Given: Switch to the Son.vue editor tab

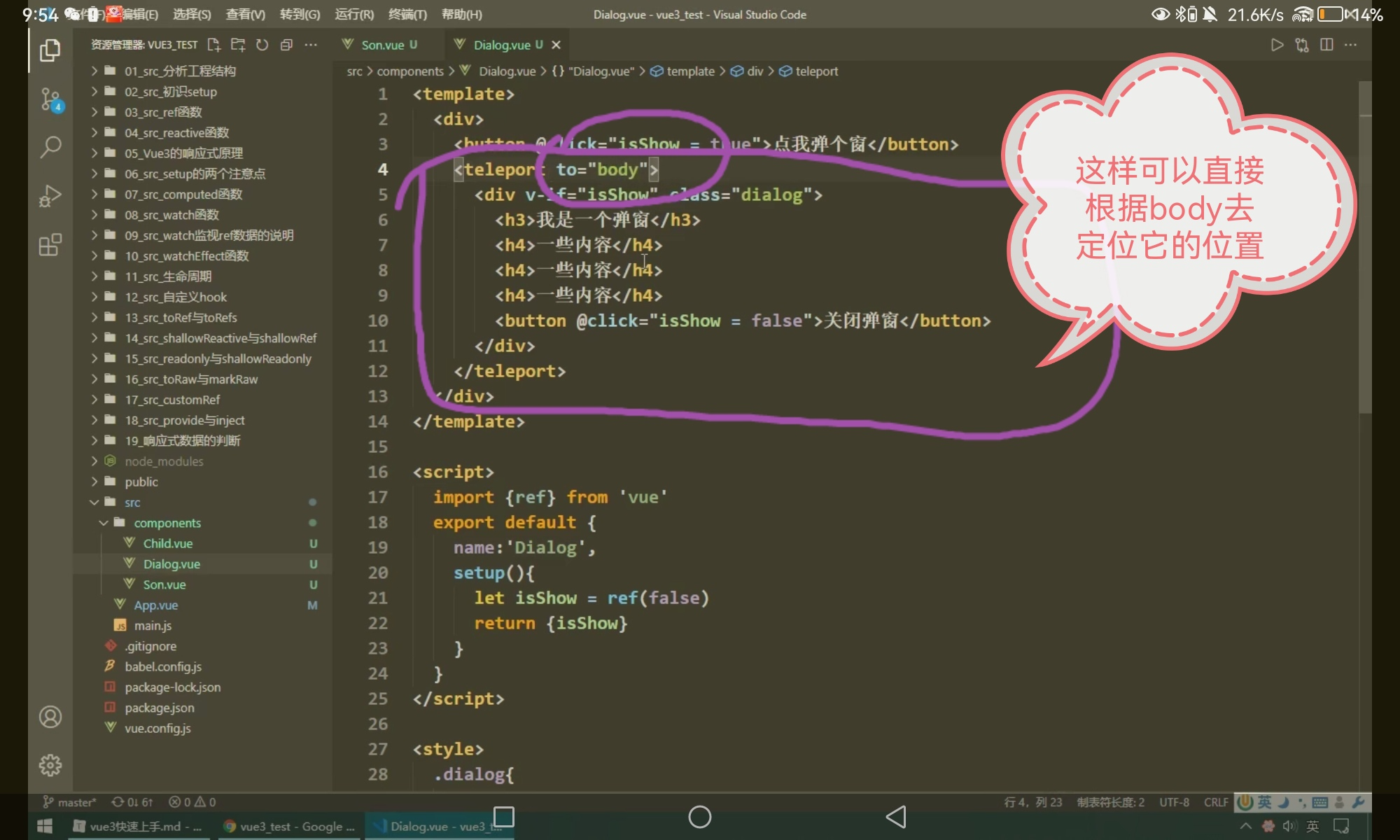Looking at the screenshot, I should click(x=382, y=45).
